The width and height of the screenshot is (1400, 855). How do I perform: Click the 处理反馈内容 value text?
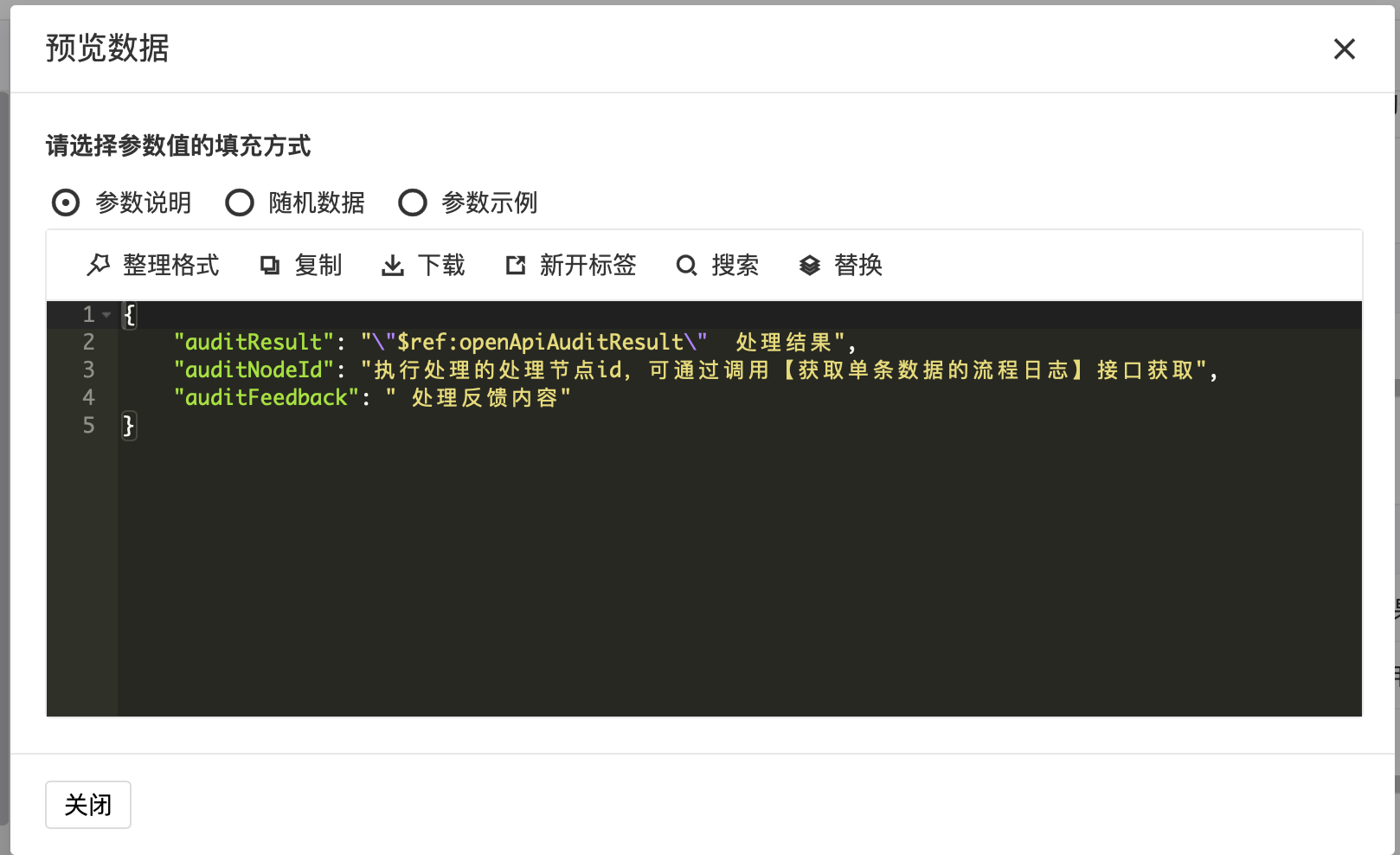tap(485, 397)
